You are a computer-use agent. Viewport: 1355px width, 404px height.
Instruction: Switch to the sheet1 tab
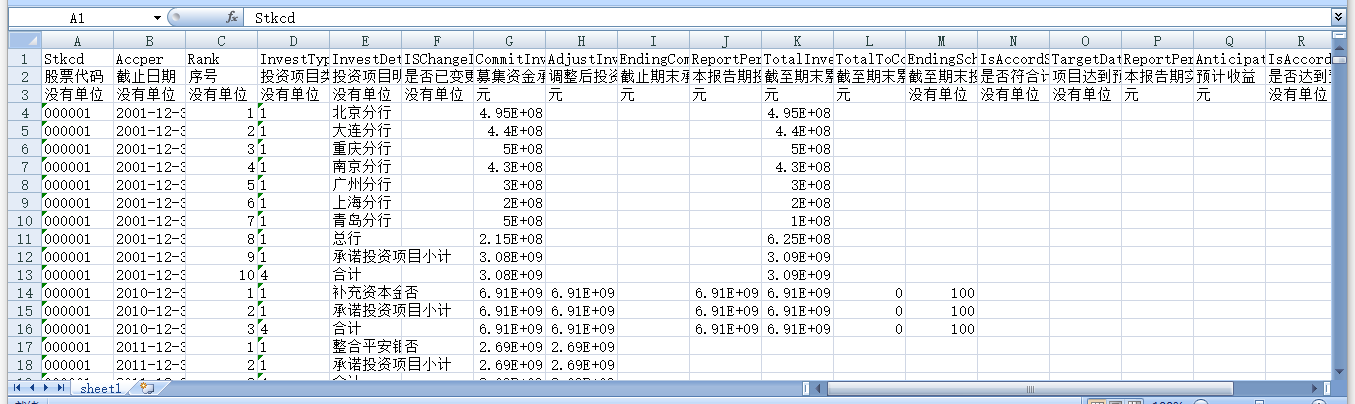[101, 388]
